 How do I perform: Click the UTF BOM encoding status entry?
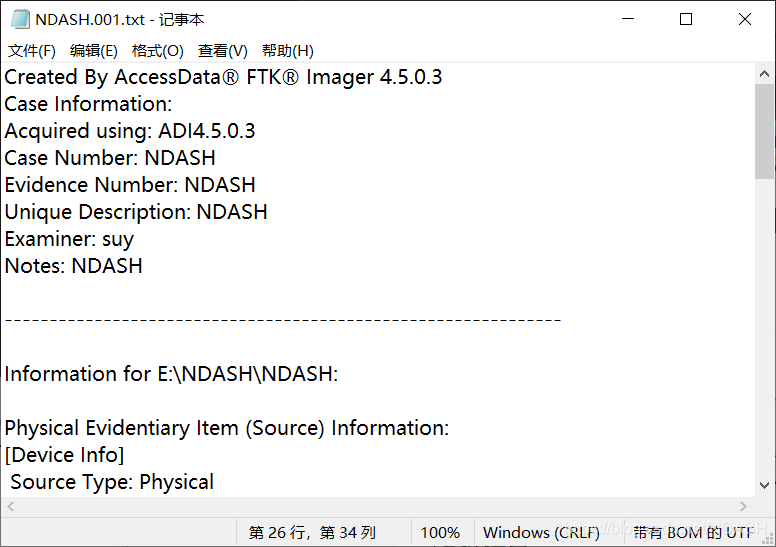pos(693,533)
